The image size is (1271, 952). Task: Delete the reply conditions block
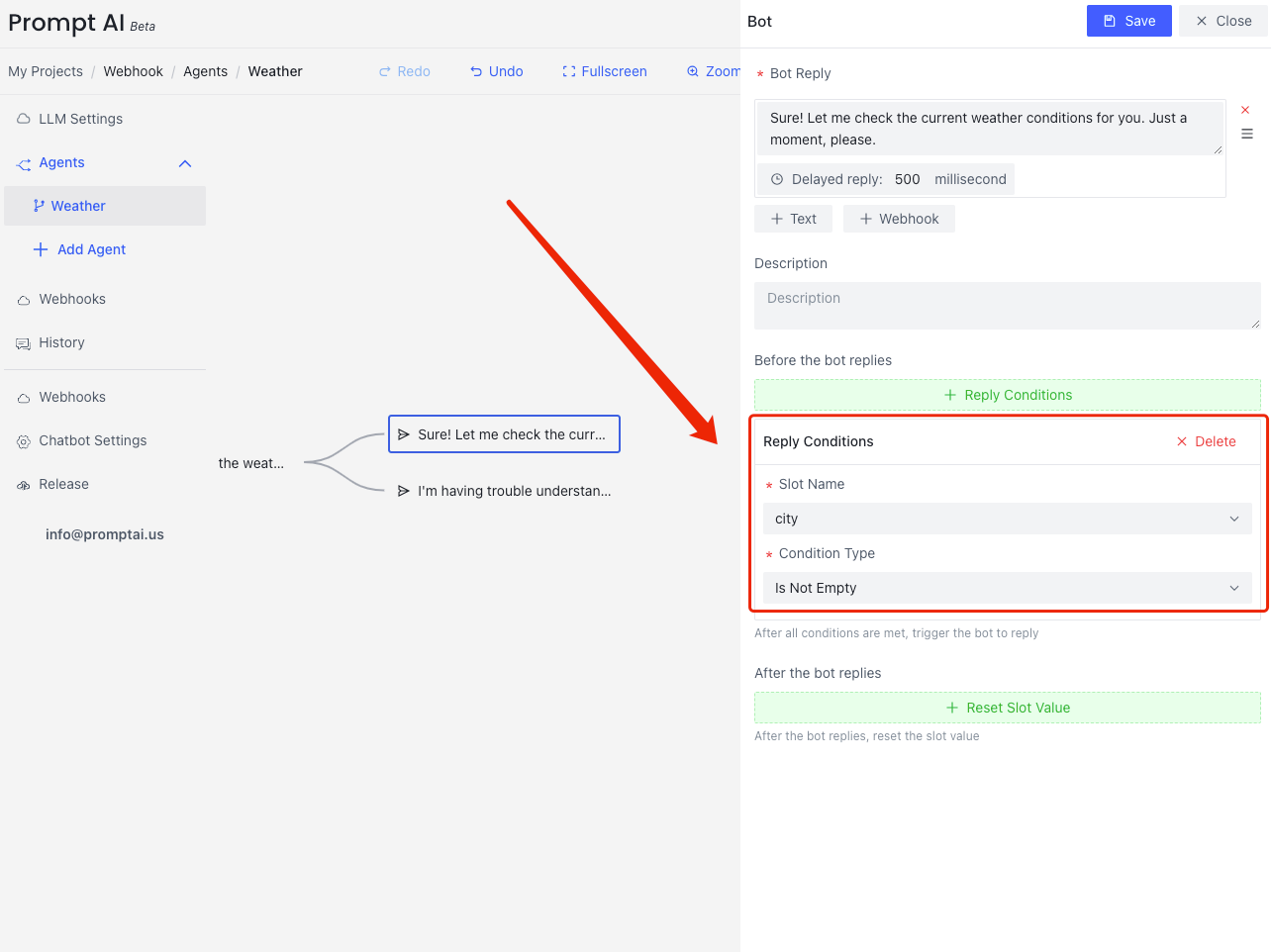pos(1206,441)
